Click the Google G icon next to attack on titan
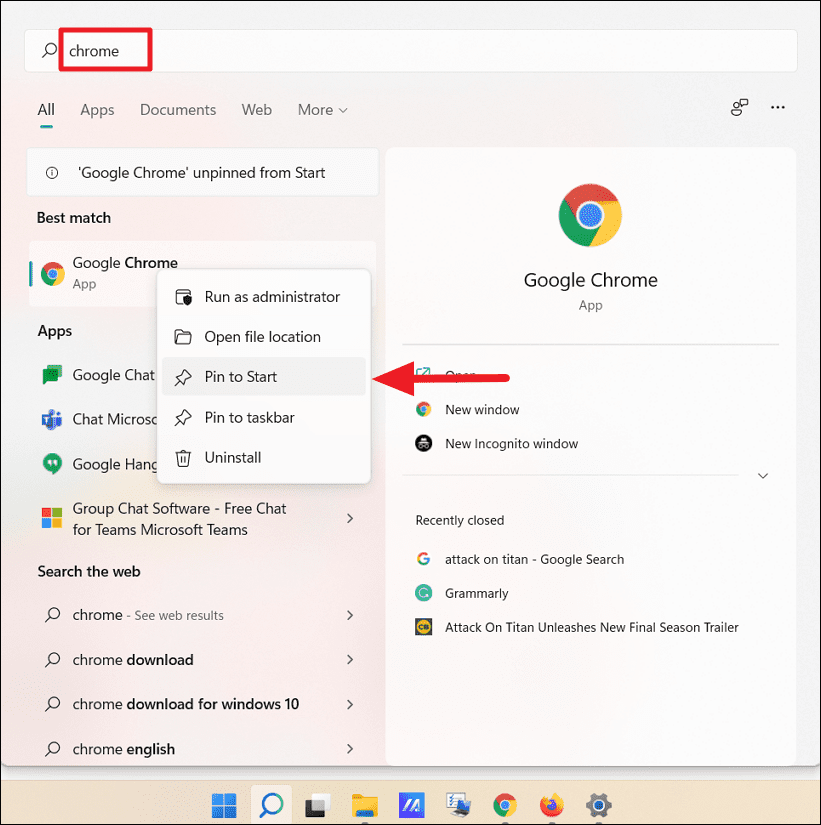 [x=424, y=559]
